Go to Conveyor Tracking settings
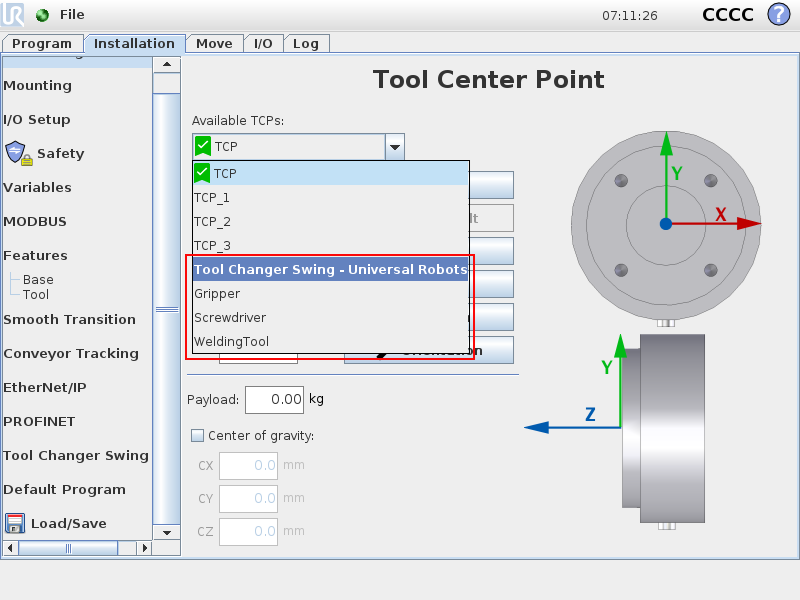 click(70, 353)
